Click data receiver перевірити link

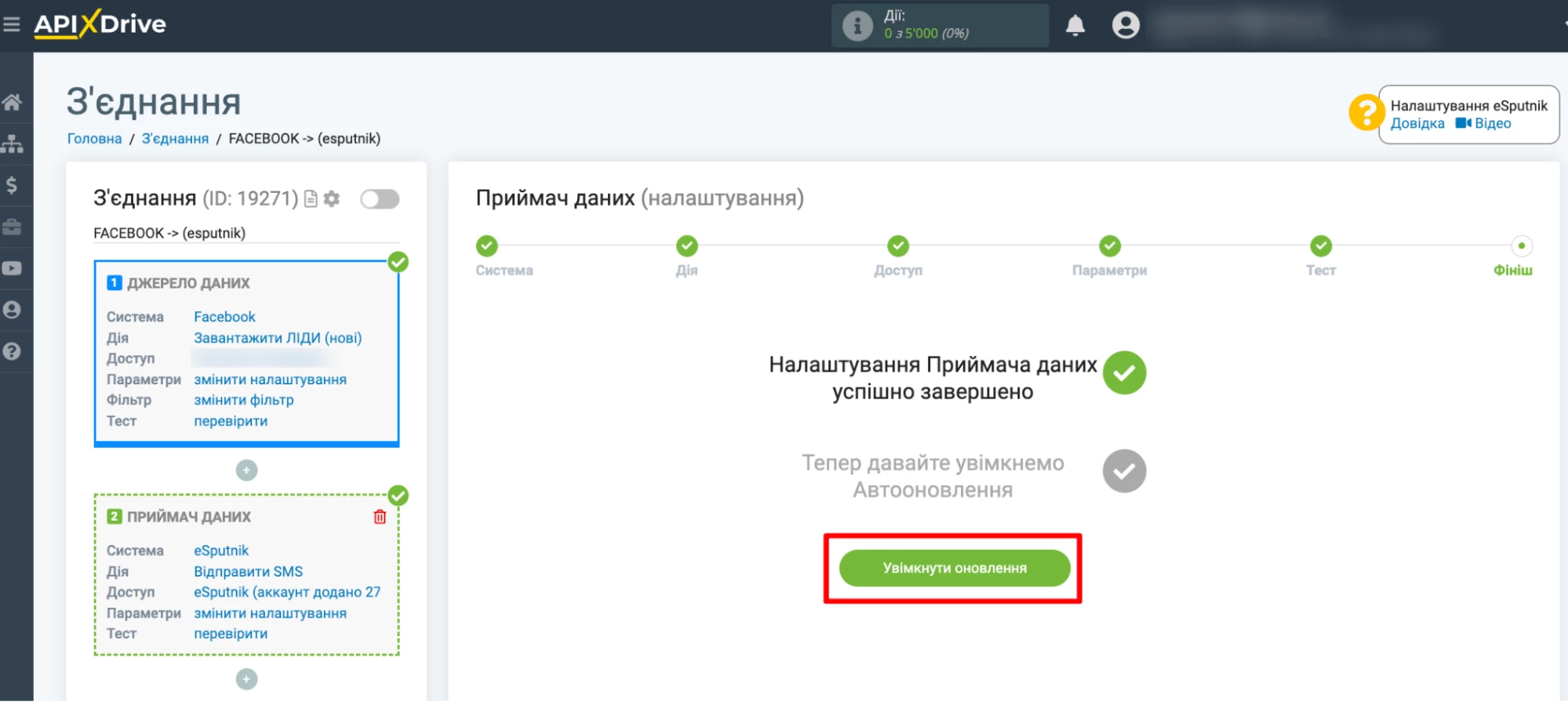tap(231, 634)
